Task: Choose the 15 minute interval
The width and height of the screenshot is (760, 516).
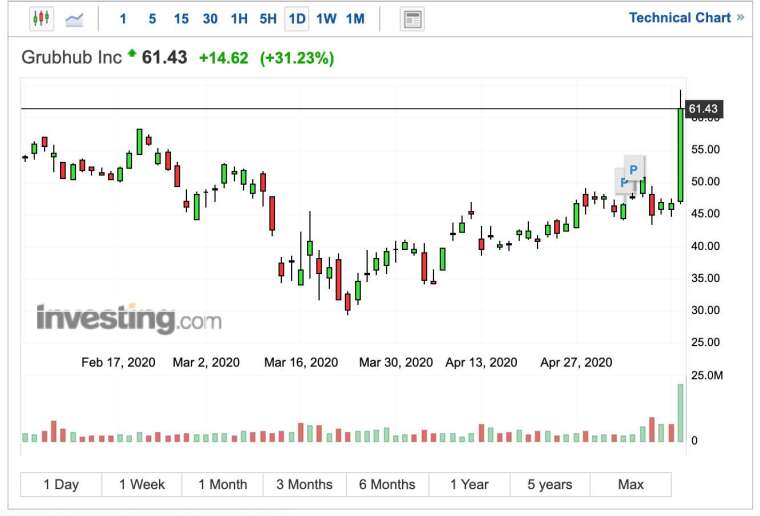Action: click(x=181, y=19)
